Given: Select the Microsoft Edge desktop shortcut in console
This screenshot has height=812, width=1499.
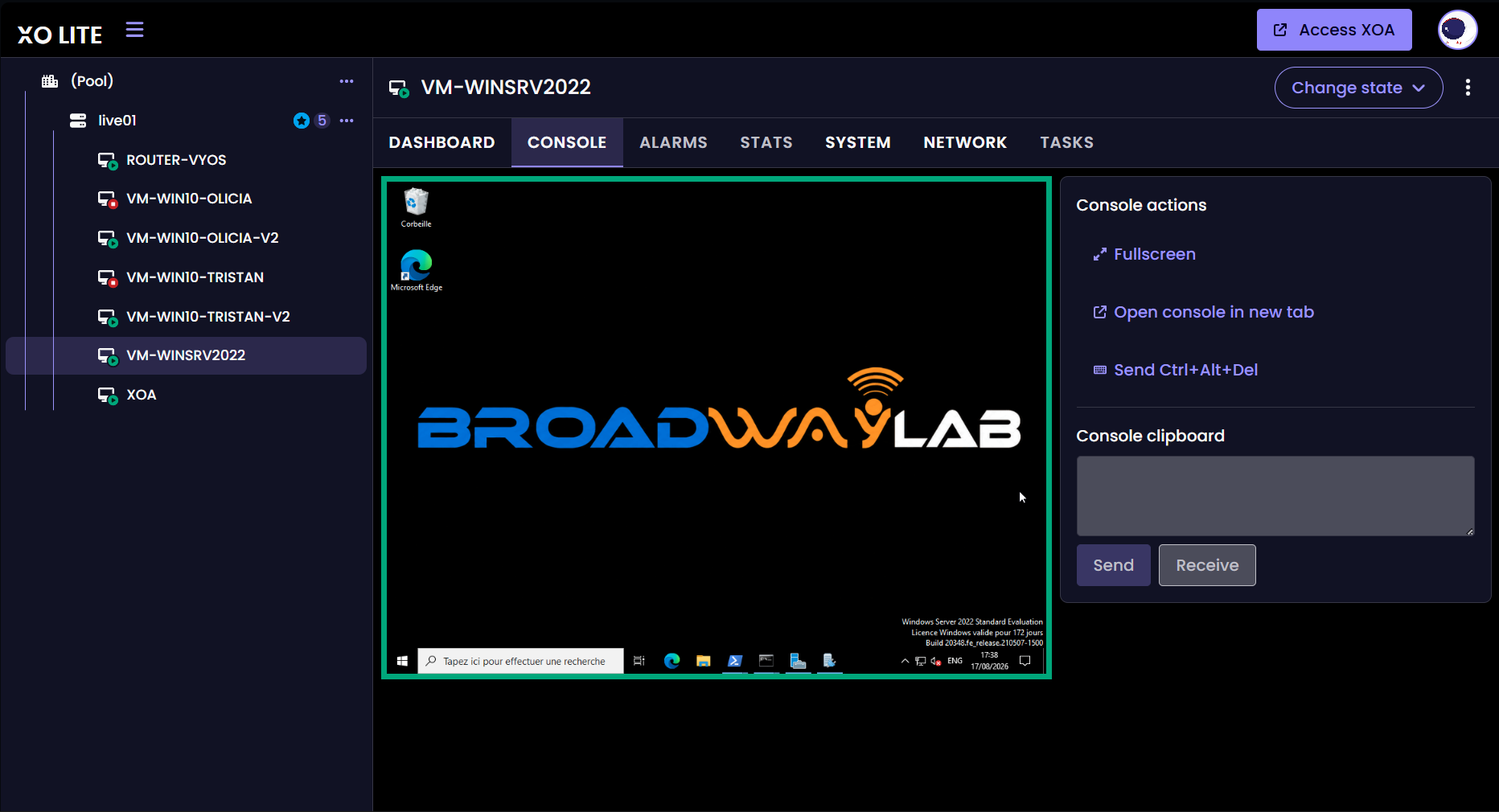Looking at the screenshot, I should (417, 271).
